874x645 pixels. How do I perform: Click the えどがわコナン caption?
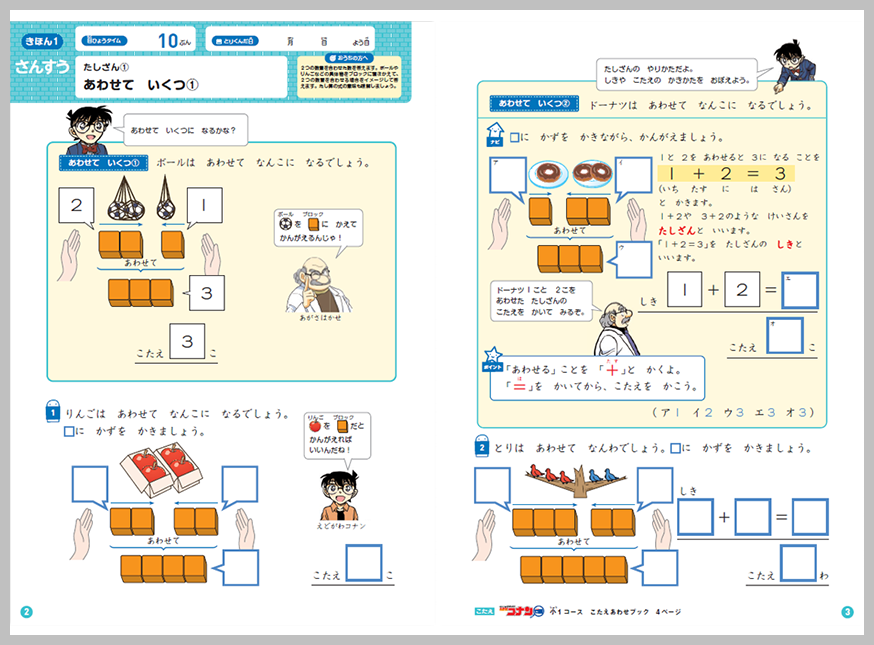pos(341,526)
